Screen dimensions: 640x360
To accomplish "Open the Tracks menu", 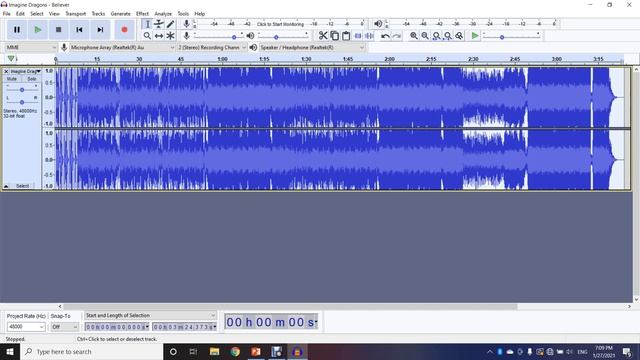I will pyautogui.click(x=98, y=13).
